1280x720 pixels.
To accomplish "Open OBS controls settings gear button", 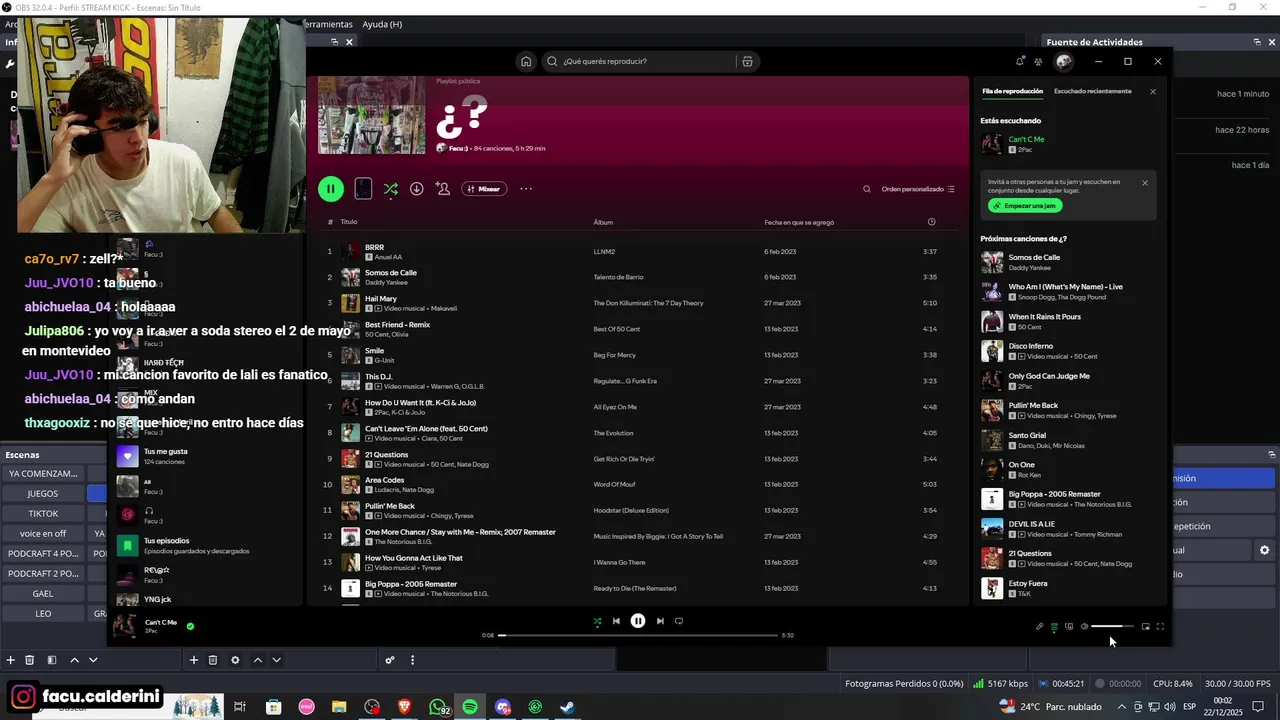I will coord(1264,550).
